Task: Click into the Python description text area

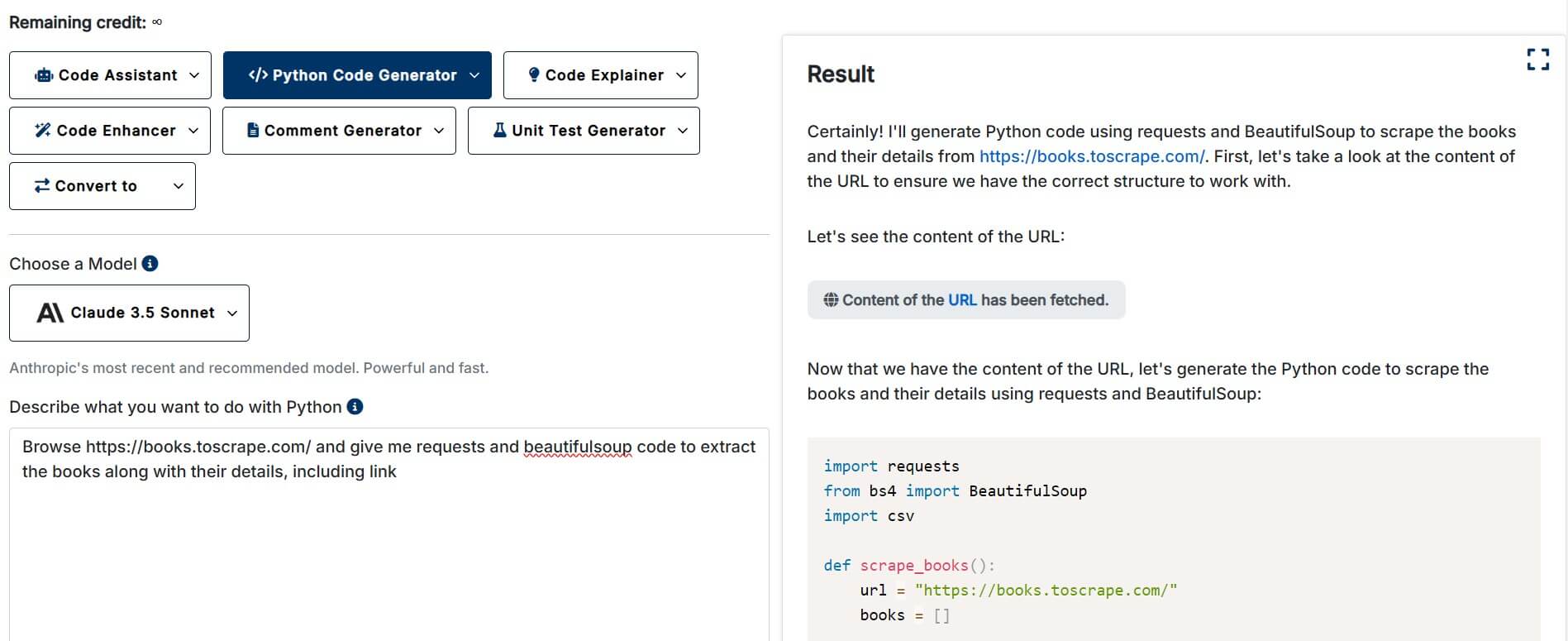Action: [x=388, y=546]
